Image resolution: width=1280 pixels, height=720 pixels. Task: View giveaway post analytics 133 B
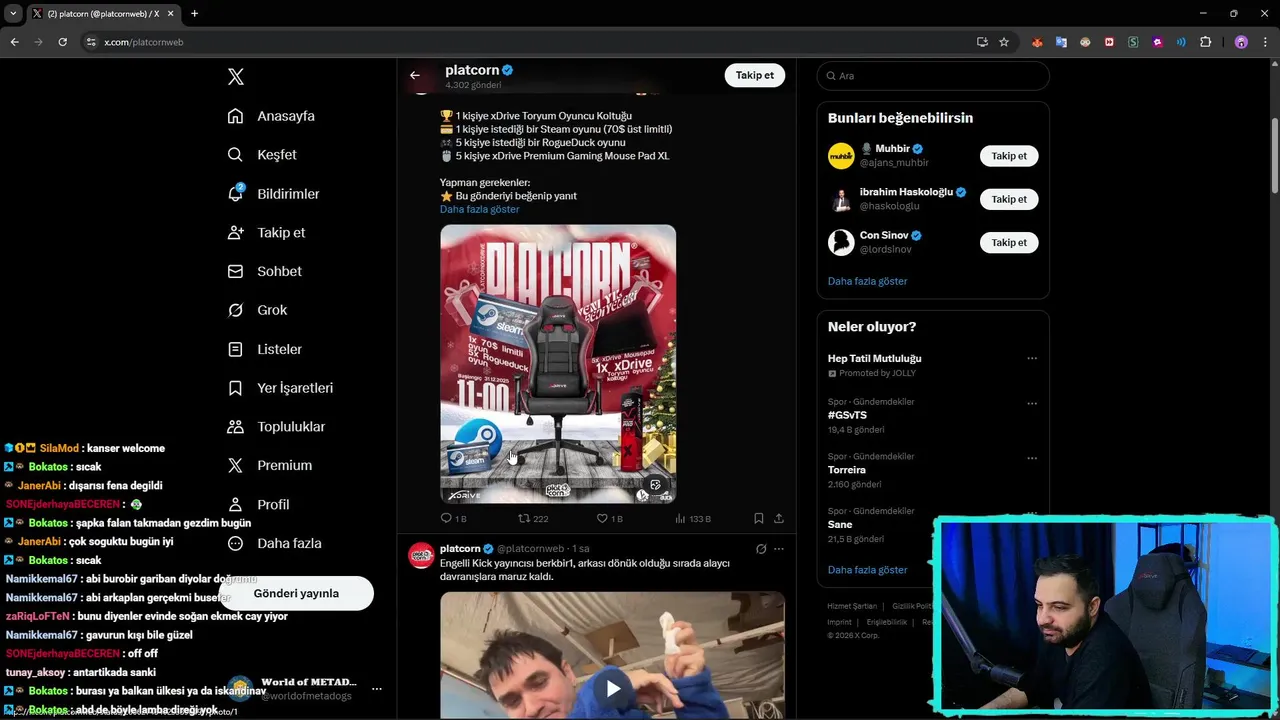(x=693, y=518)
